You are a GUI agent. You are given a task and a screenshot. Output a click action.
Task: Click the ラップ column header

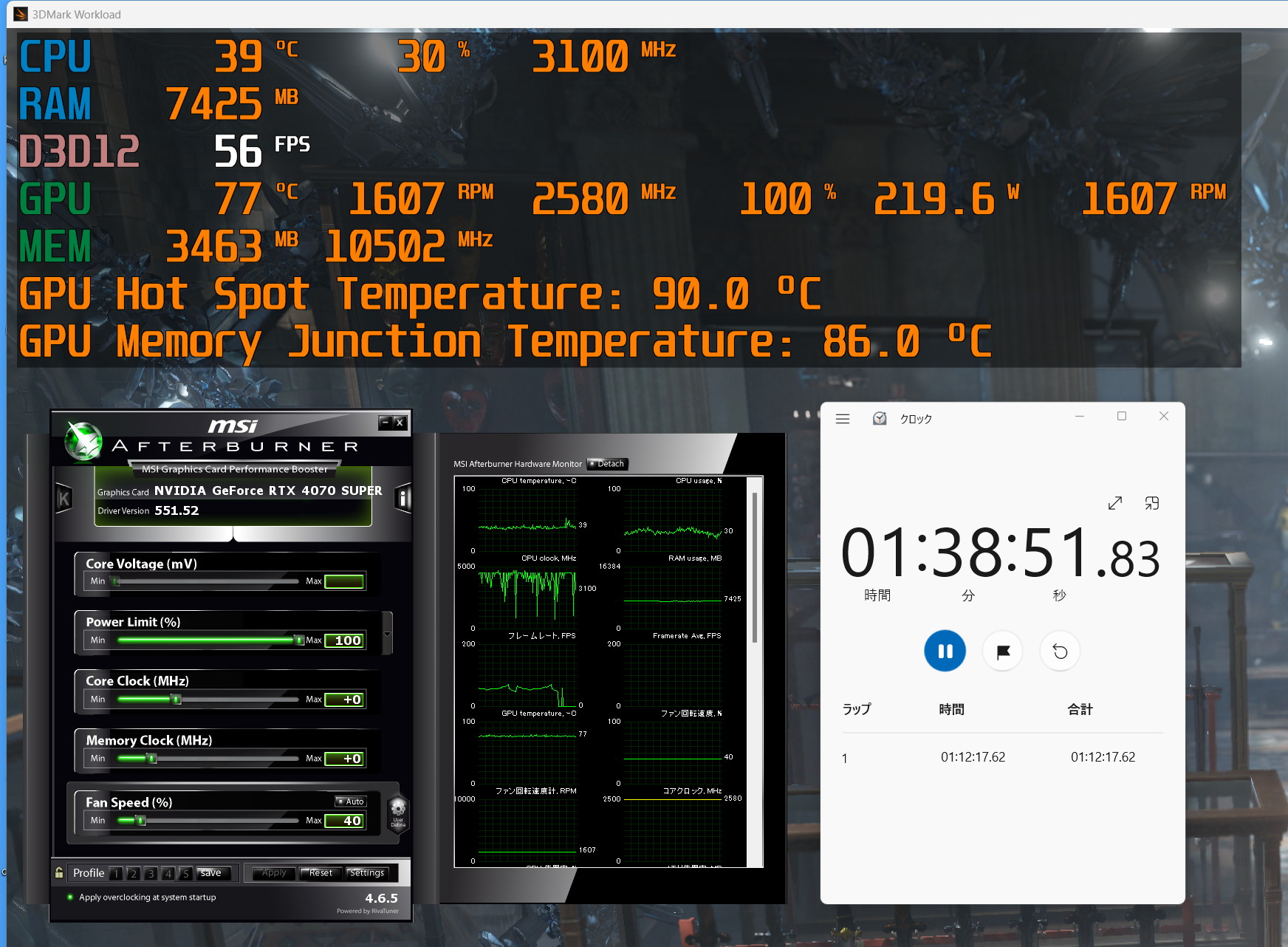(857, 709)
